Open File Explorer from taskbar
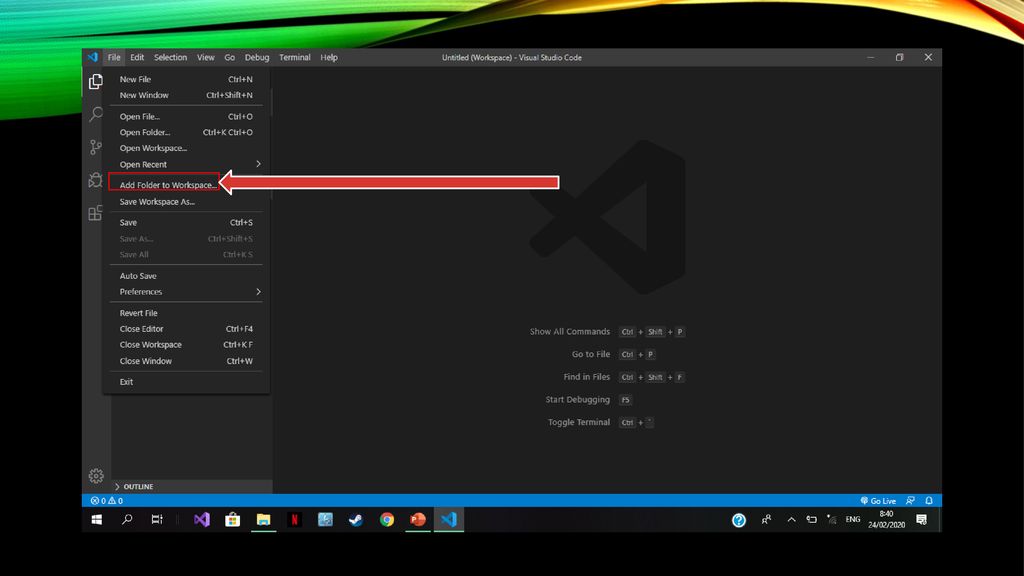1024x576 pixels. click(x=263, y=520)
